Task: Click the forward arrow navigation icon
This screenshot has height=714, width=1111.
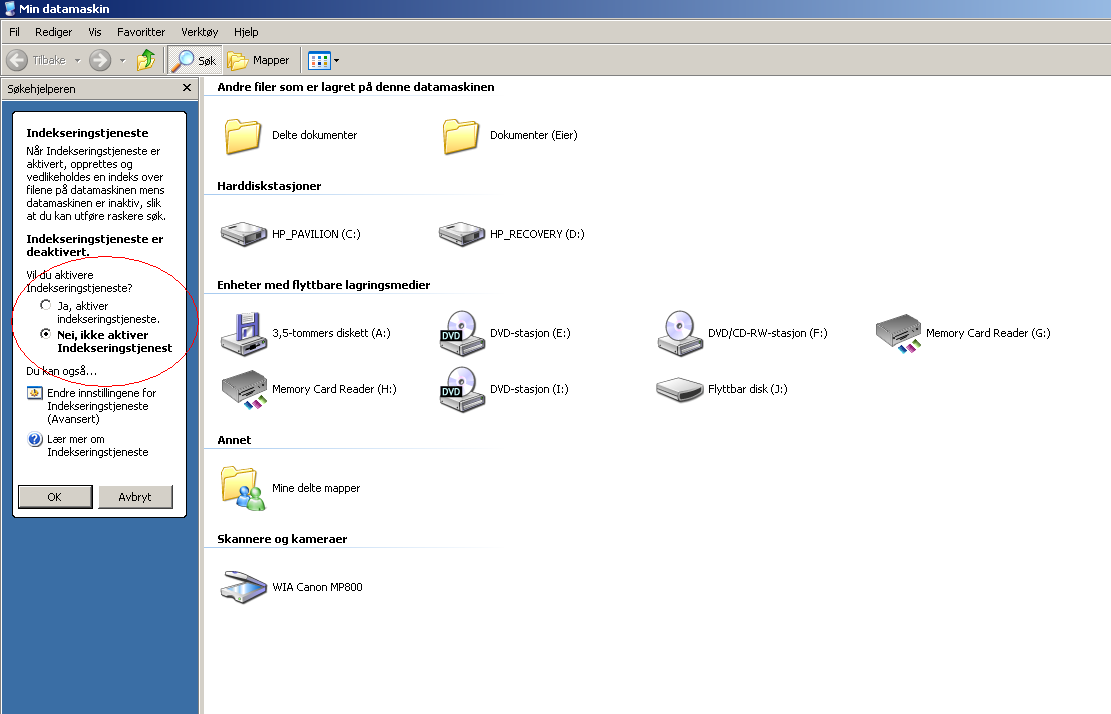Action: pyautogui.click(x=100, y=60)
